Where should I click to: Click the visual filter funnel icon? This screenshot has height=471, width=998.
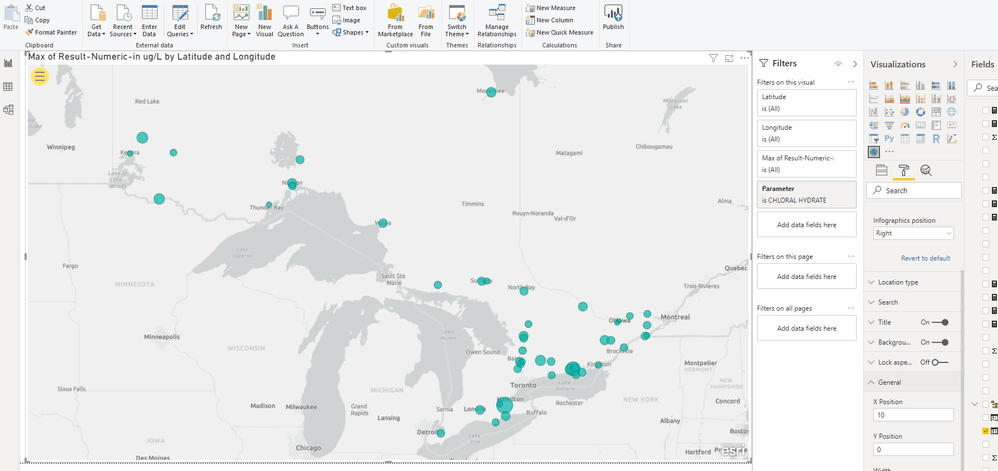pos(713,58)
